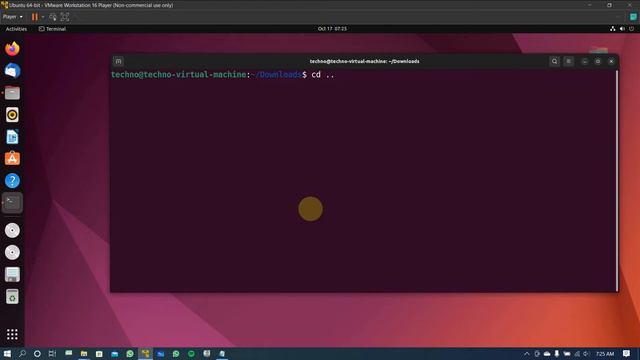This screenshot has height=360, width=640.
Task: Open the green VMware icon on toolbar right
Action: pos(633,17)
